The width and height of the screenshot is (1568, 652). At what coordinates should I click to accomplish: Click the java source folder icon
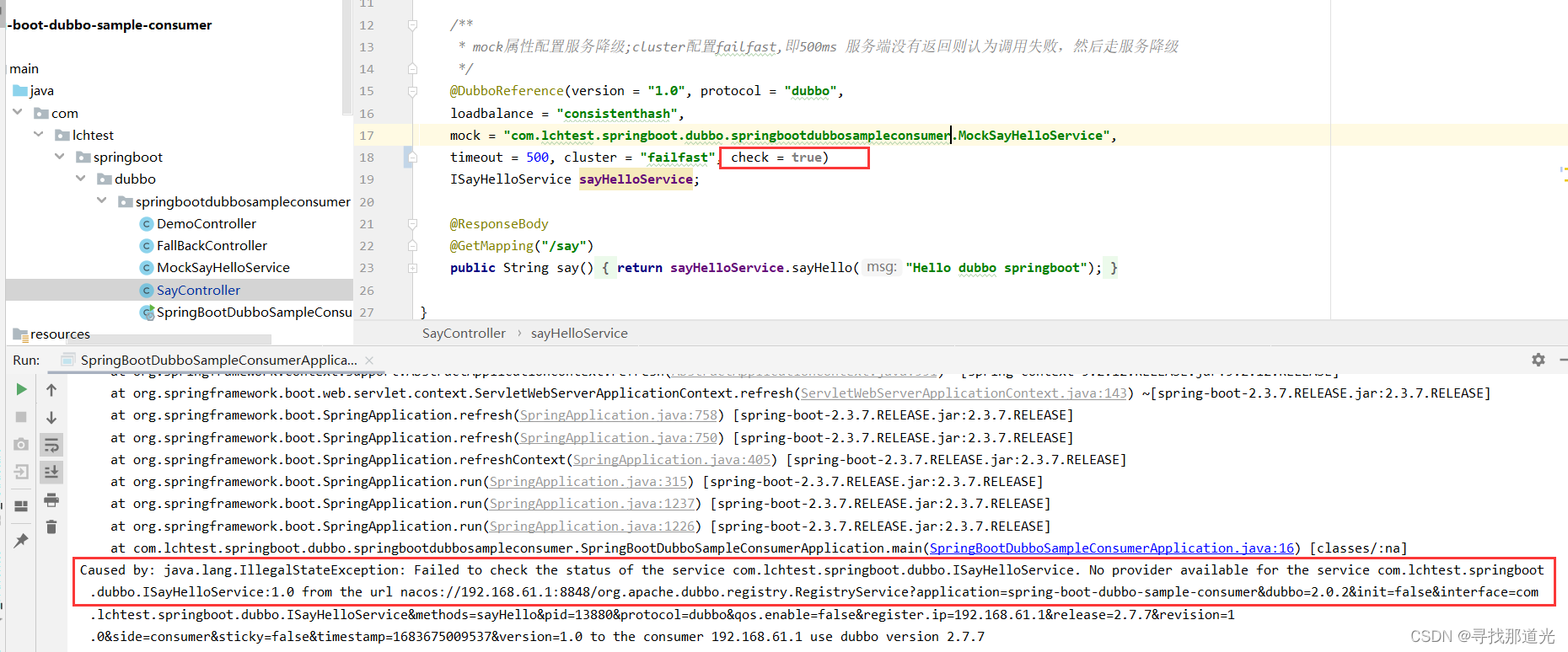coord(20,90)
